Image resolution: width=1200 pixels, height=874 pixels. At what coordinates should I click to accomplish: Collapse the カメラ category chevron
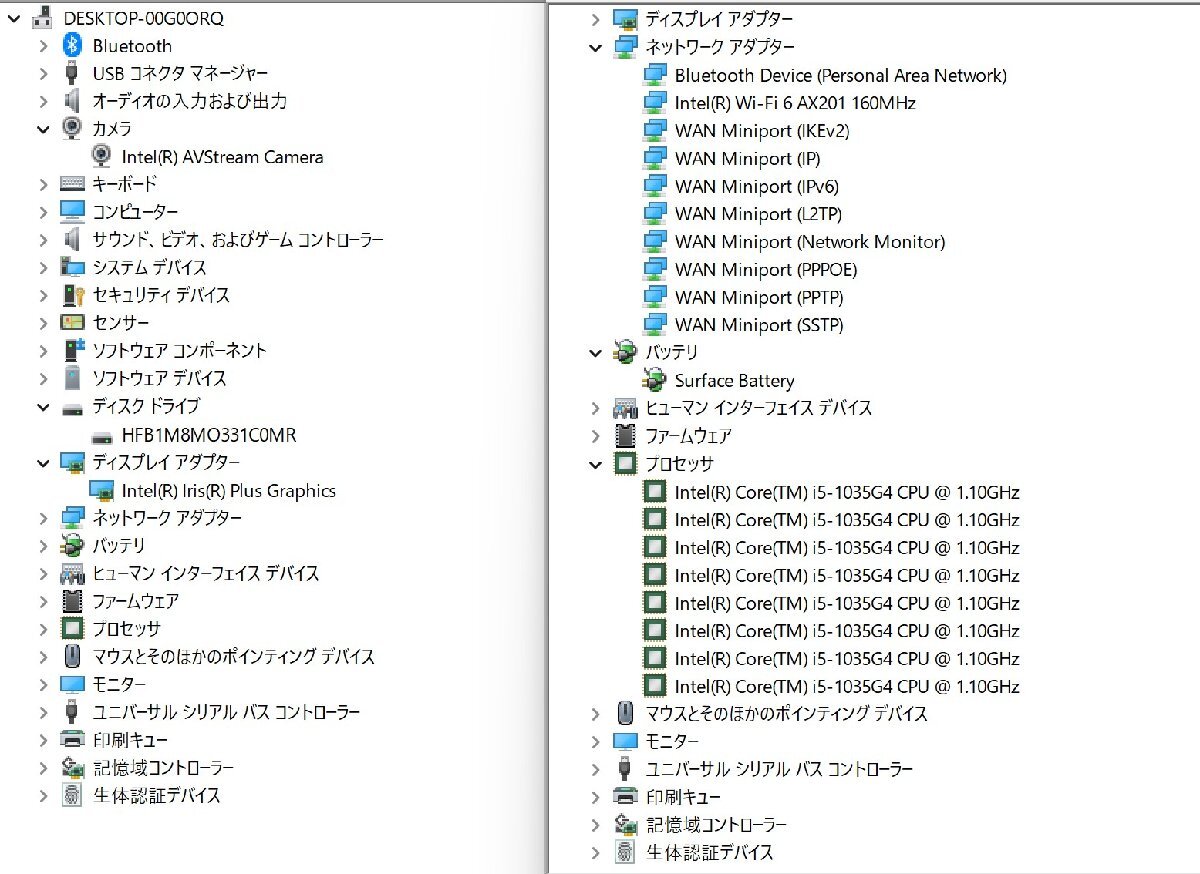tap(43, 129)
